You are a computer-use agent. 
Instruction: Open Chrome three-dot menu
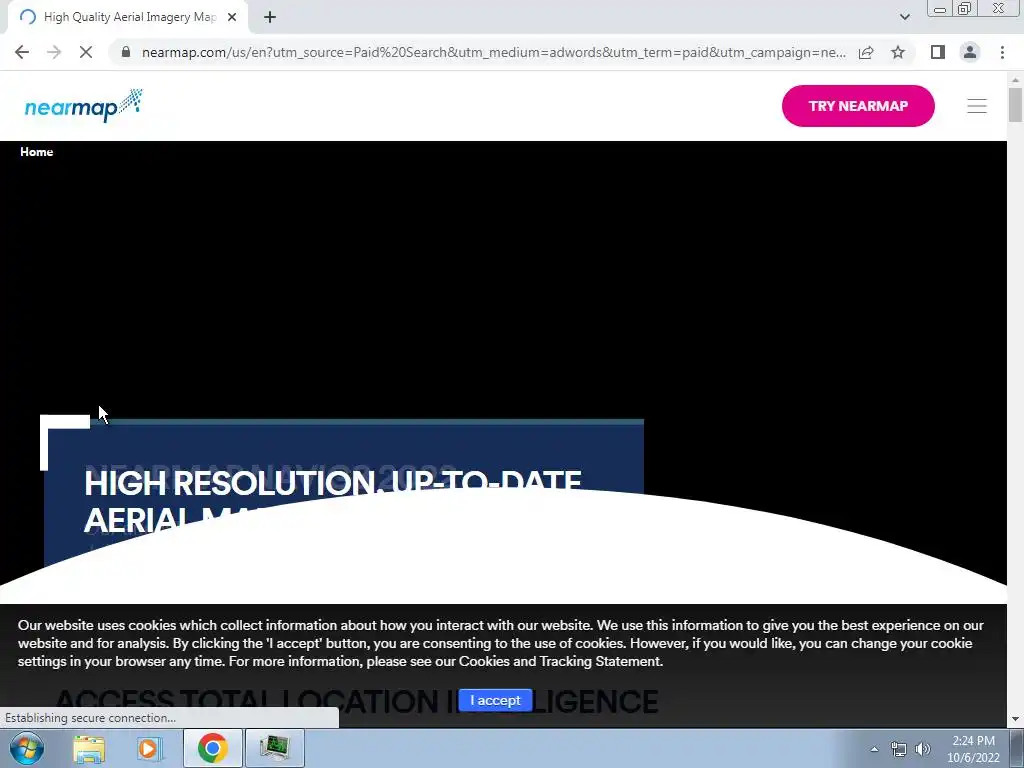click(x=1002, y=52)
